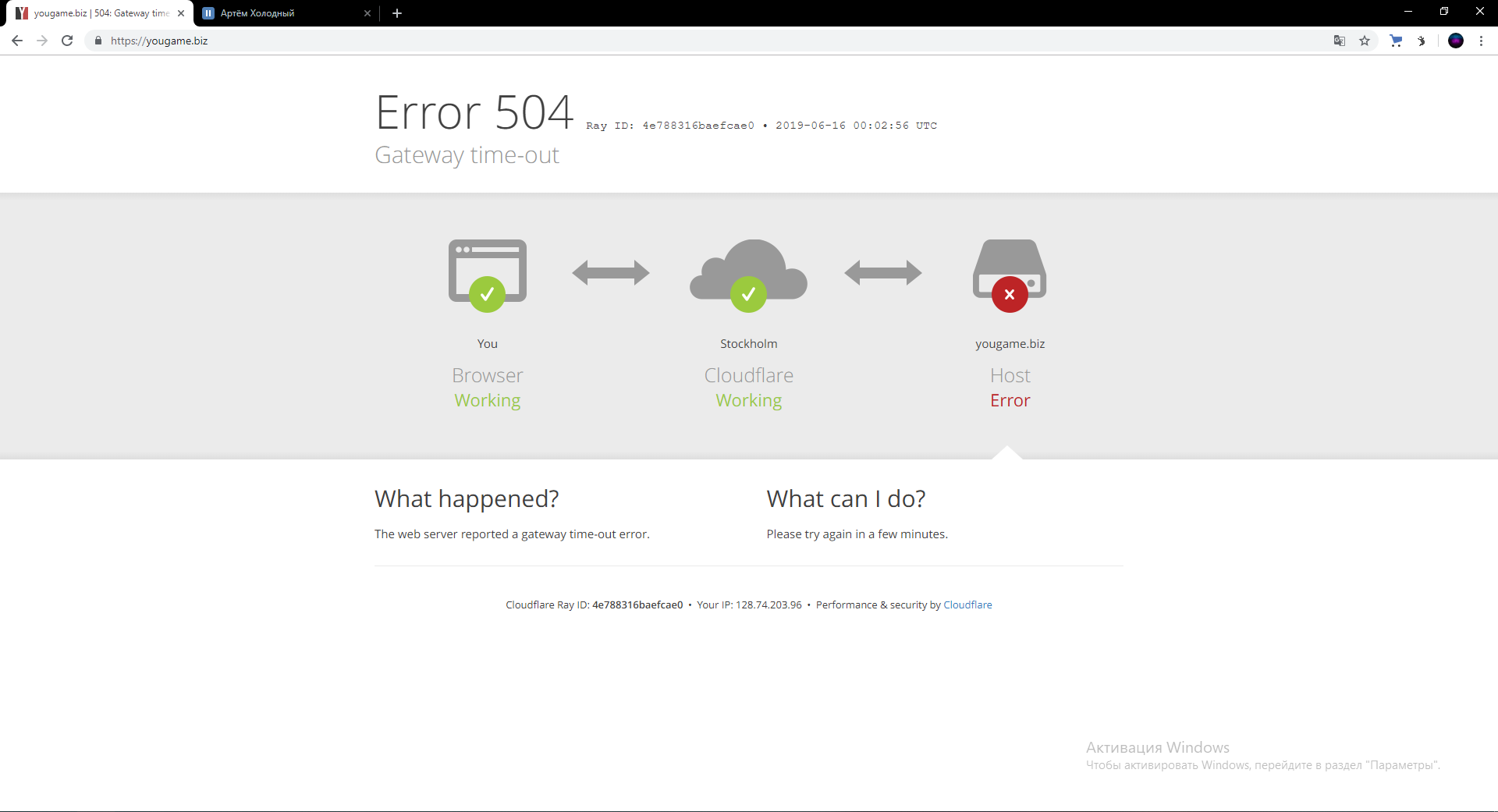Click the browser forward arrow
The height and width of the screenshot is (812, 1498).
[42, 41]
